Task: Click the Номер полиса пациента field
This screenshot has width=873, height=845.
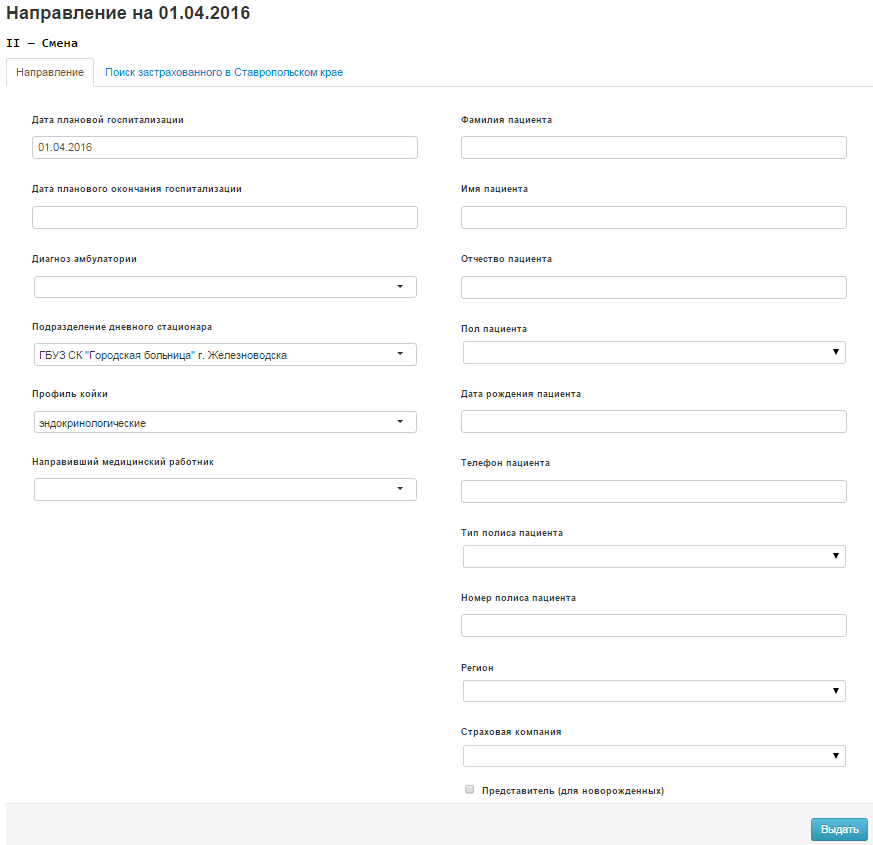Action: [x=654, y=626]
